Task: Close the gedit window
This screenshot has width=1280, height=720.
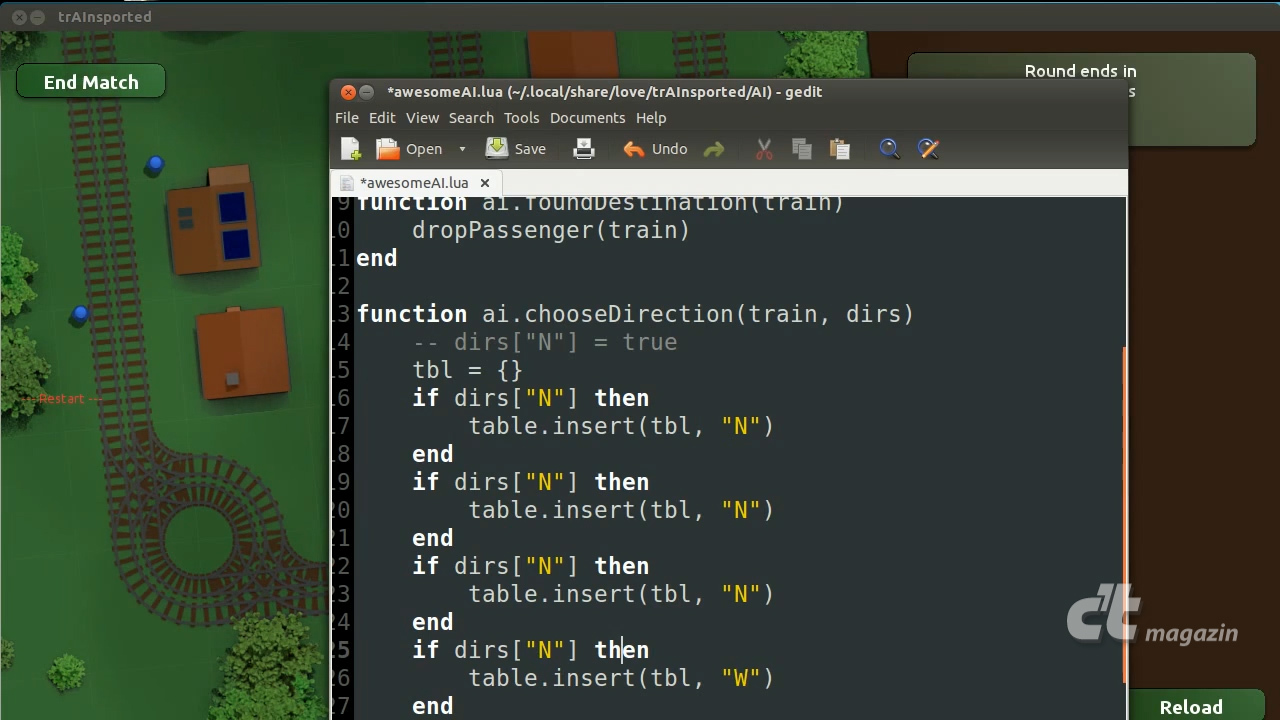Action: tap(348, 92)
